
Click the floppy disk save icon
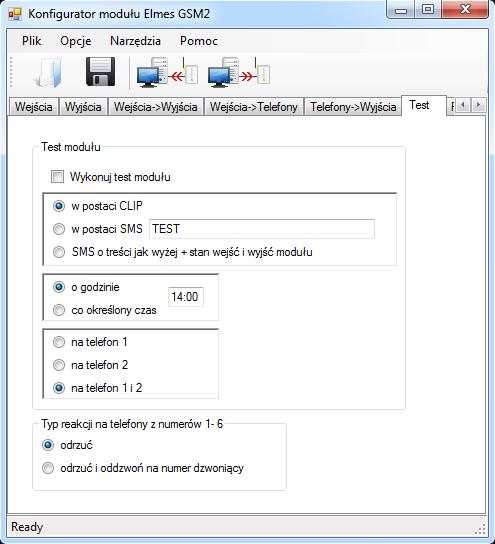100,71
